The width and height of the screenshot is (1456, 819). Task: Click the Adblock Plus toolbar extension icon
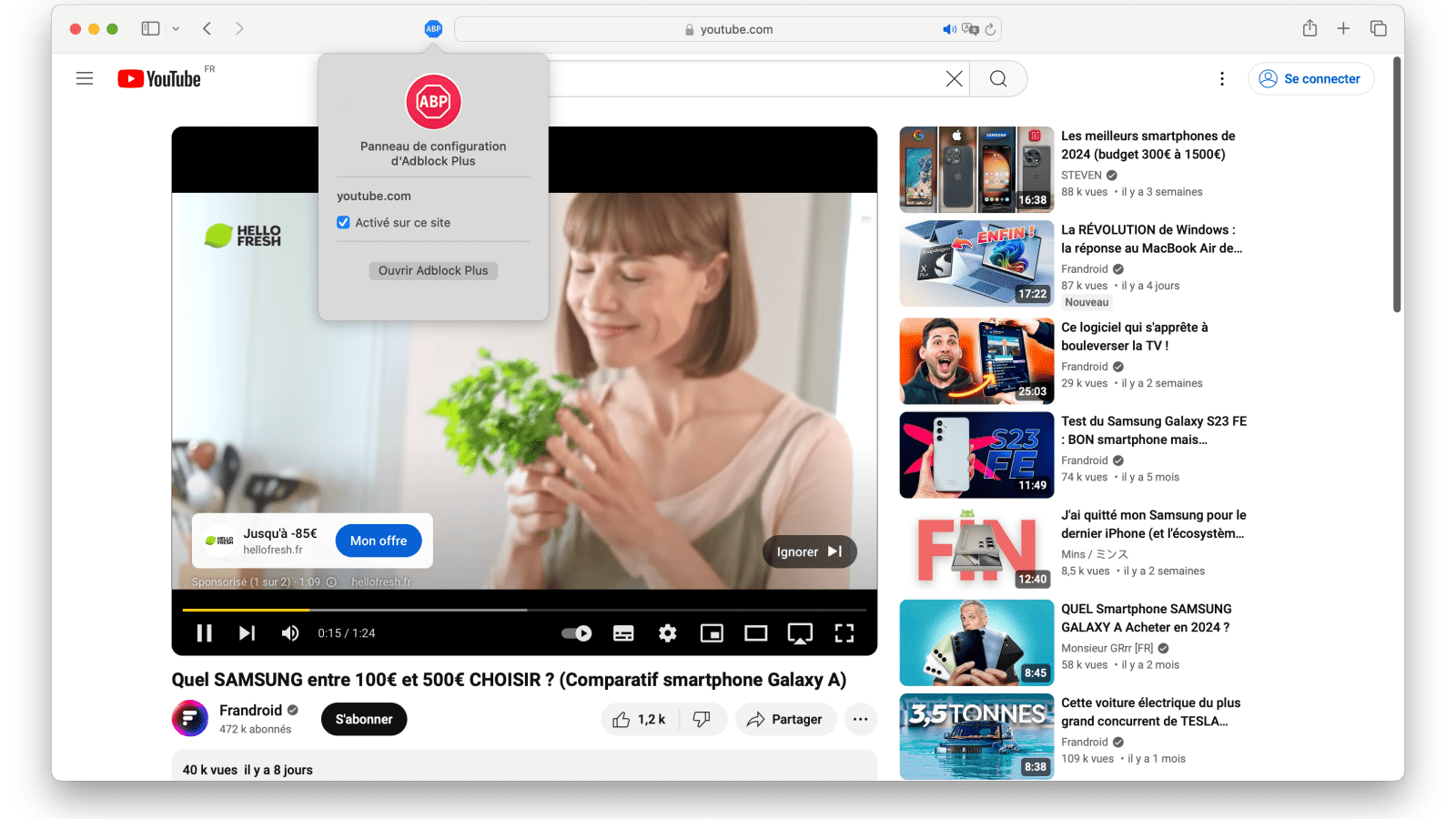pyautogui.click(x=433, y=29)
